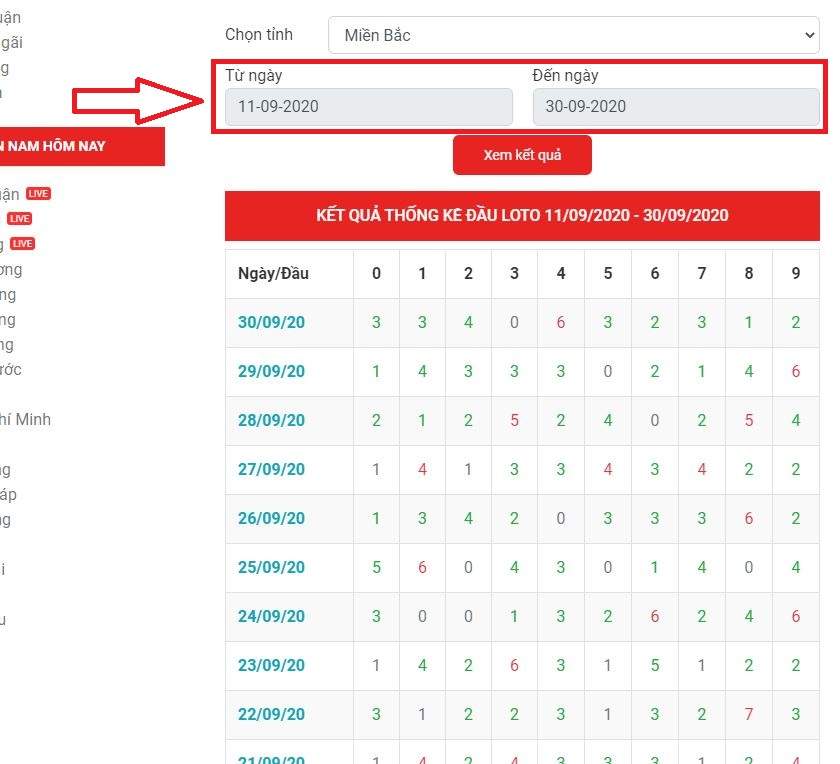Image resolution: width=840 pixels, height=764 pixels.
Task: Click the 22/09/20 date link
Action: pos(271,714)
